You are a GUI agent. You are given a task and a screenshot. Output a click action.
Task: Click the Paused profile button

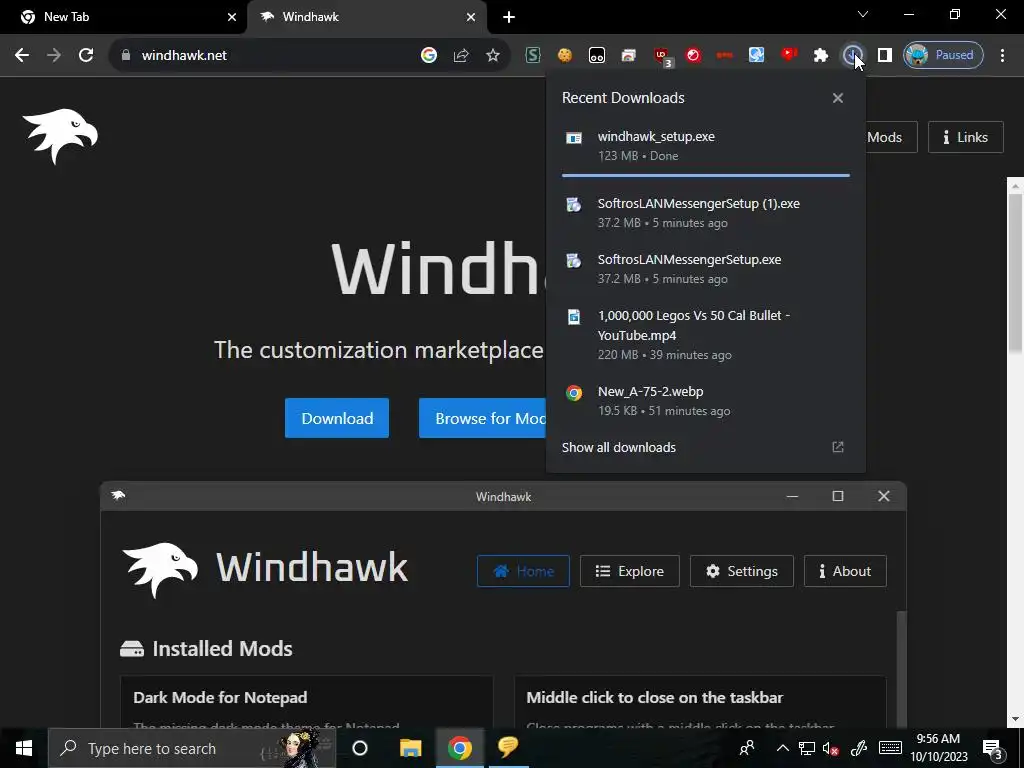[943, 56]
